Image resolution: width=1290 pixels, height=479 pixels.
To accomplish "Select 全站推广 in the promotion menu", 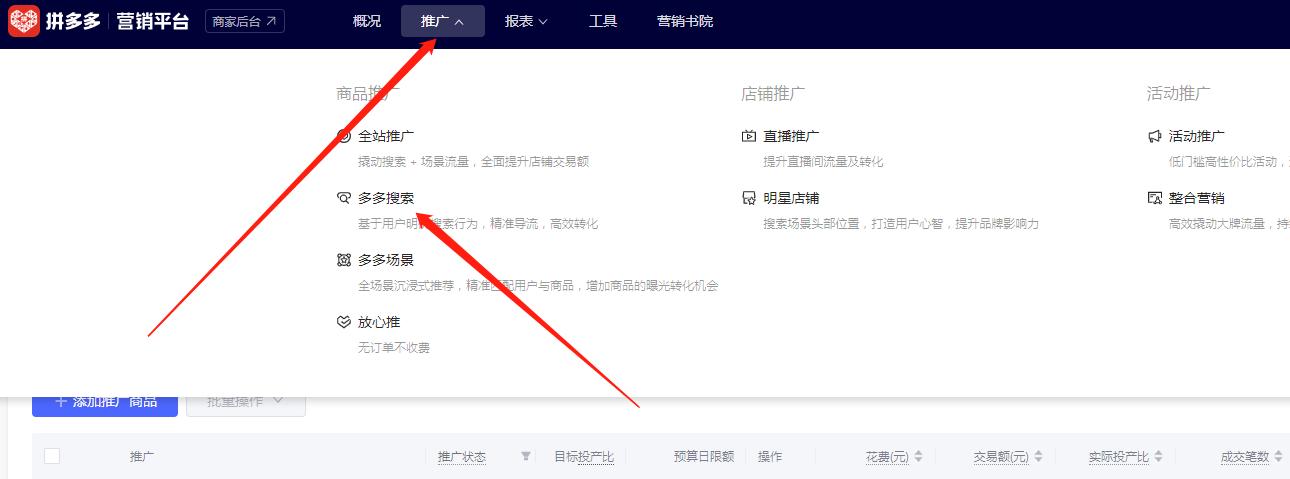I will (x=386, y=136).
